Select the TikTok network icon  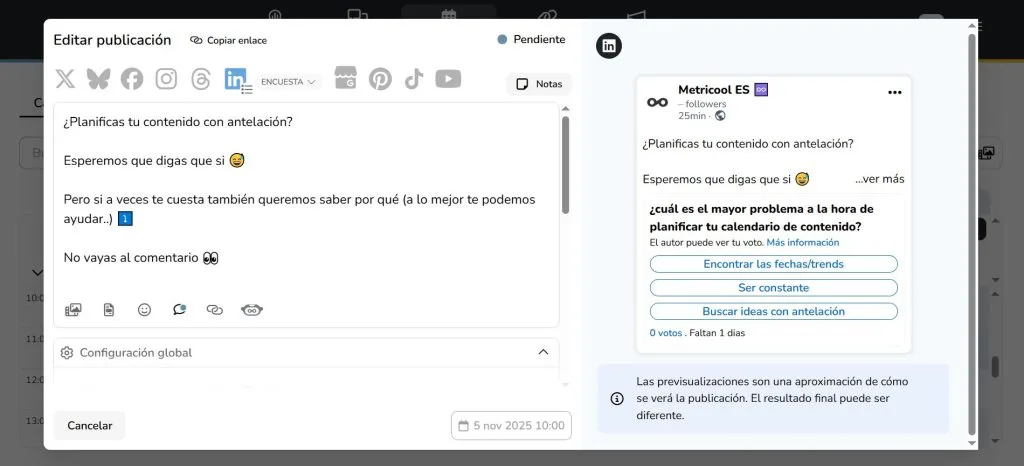tap(414, 79)
